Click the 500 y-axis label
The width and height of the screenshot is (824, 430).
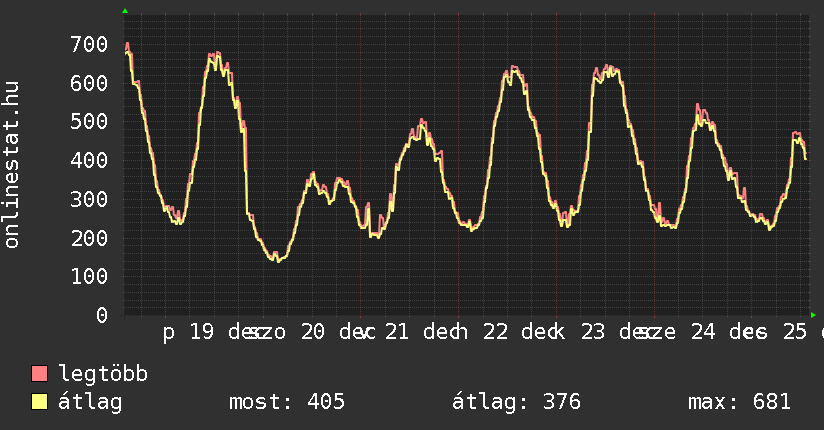click(88, 122)
